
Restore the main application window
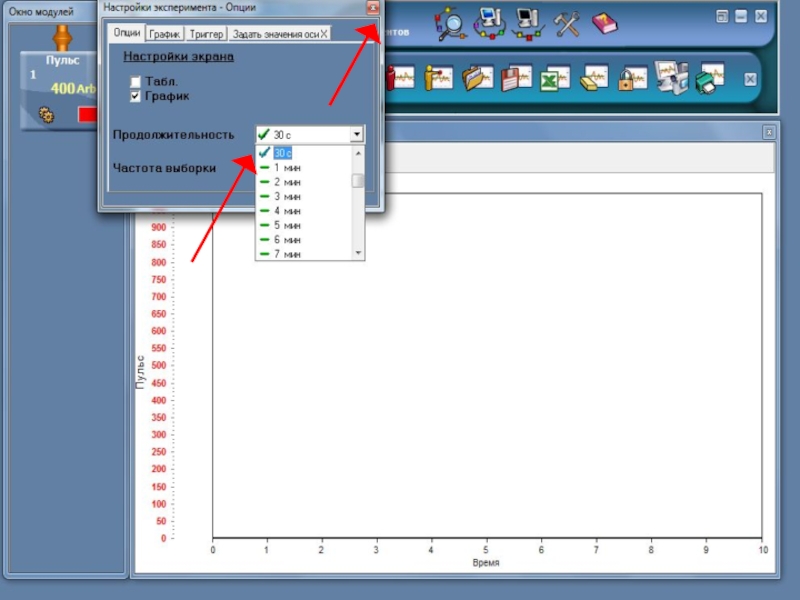pyautogui.click(x=722, y=16)
